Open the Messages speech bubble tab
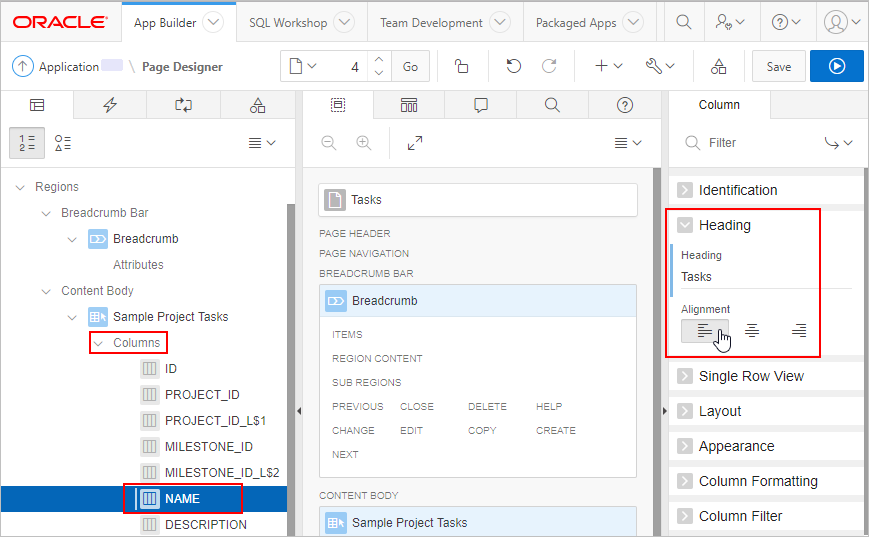 click(x=480, y=105)
